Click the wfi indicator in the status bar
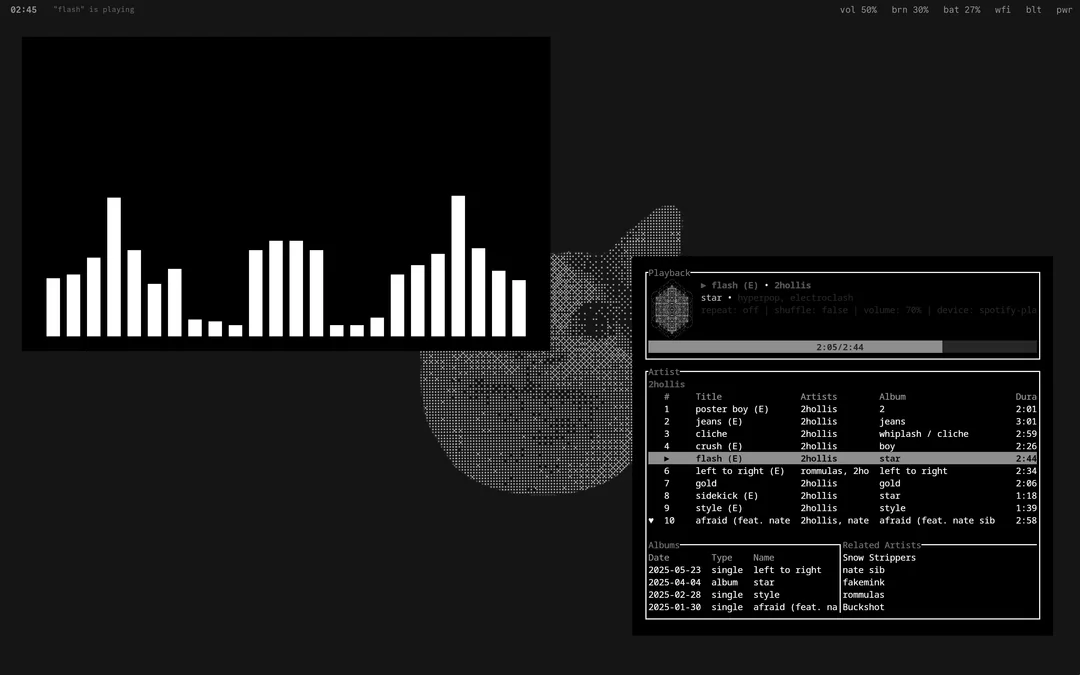Viewport: 1080px width, 675px height. pyautogui.click(x=1002, y=10)
